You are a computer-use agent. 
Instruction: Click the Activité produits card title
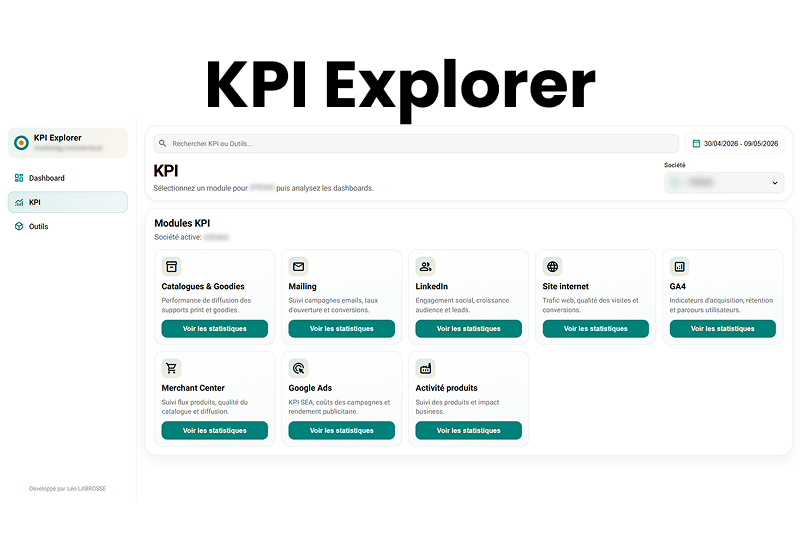pos(446,388)
